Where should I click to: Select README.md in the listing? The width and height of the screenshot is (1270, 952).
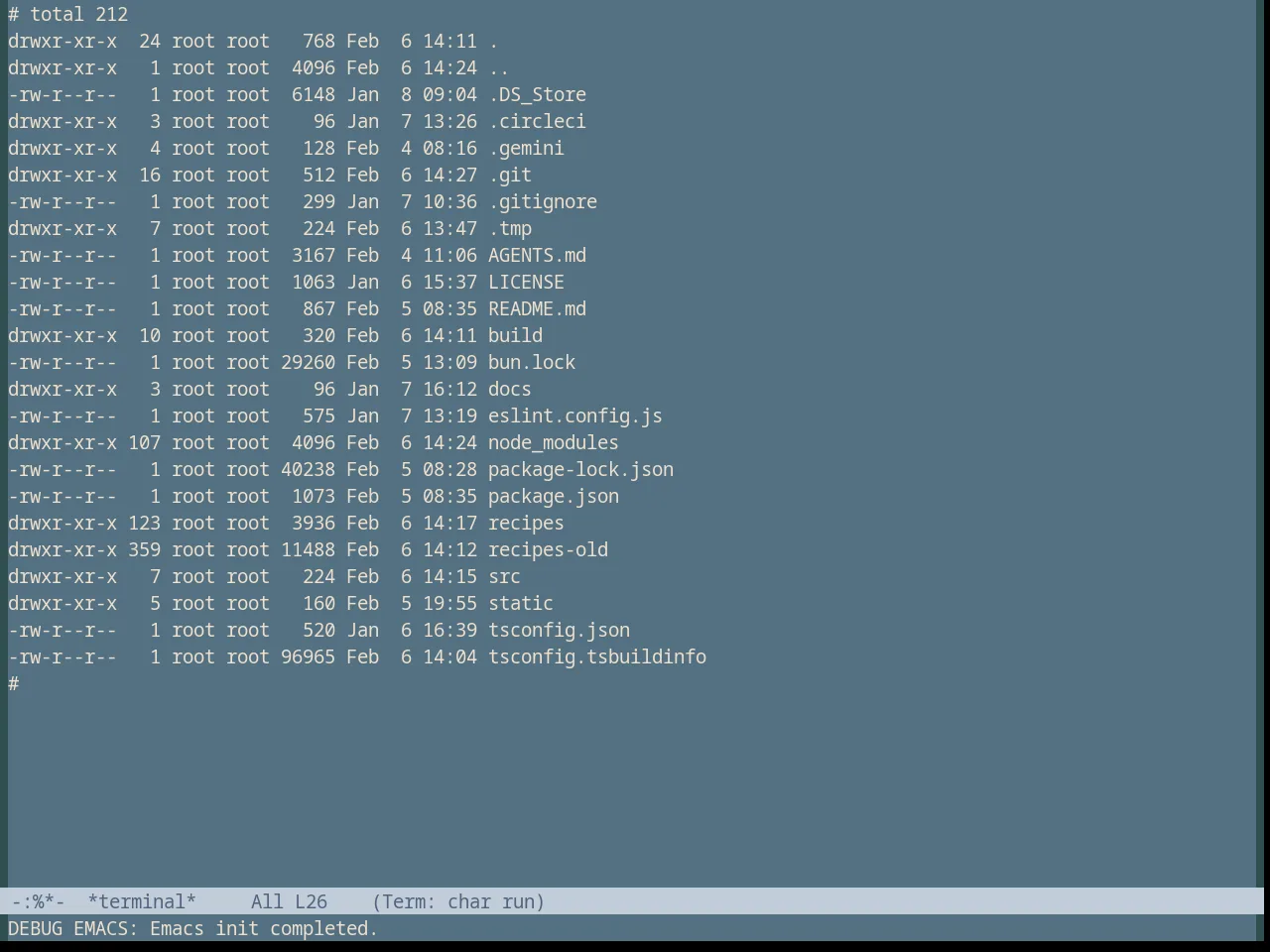click(x=537, y=309)
